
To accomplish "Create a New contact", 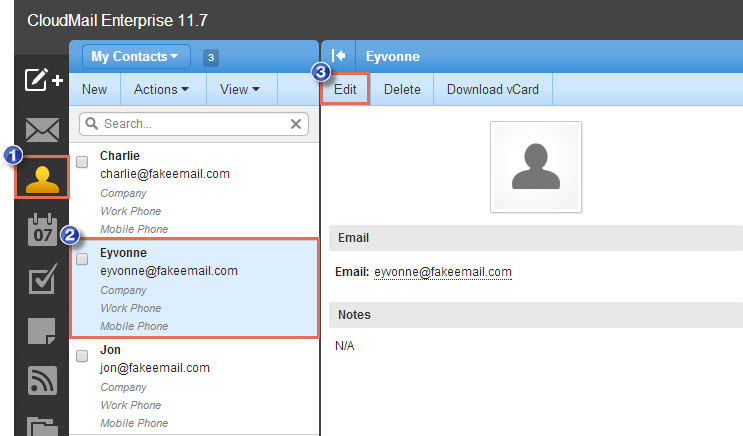I will tap(94, 89).
